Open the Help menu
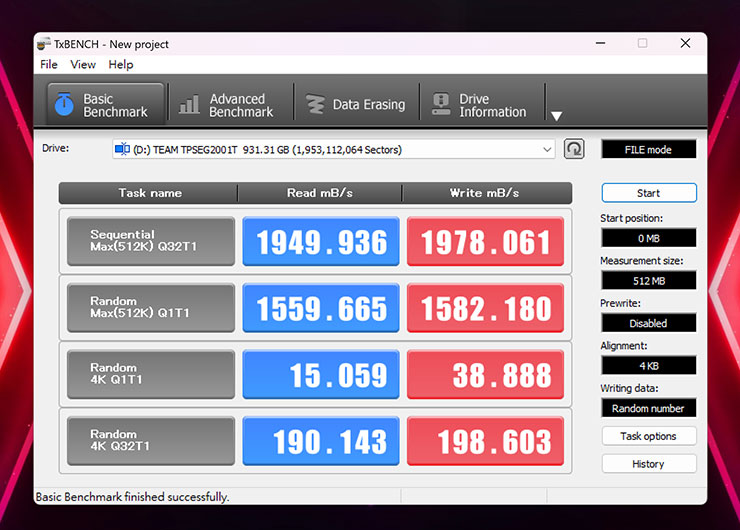Viewport: 740px width, 530px height. (x=121, y=65)
